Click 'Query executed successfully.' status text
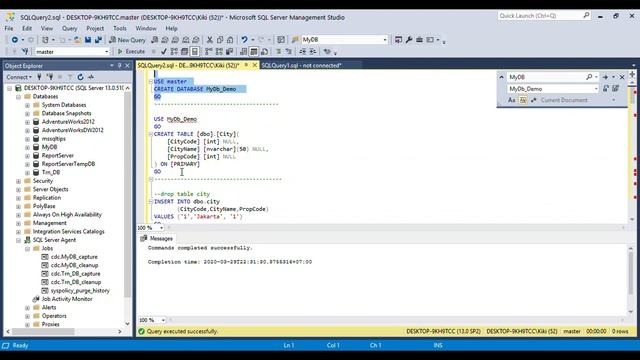The width and height of the screenshot is (640, 360). [x=182, y=331]
